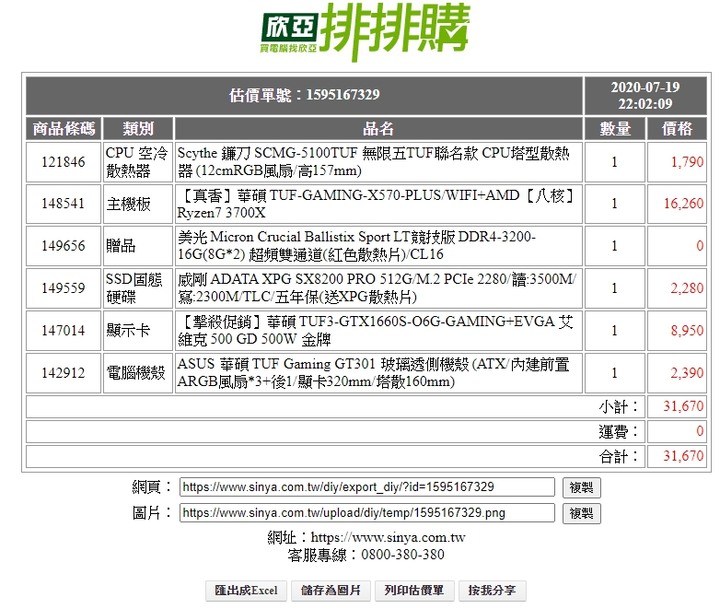Select product code 149559

(63, 288)
